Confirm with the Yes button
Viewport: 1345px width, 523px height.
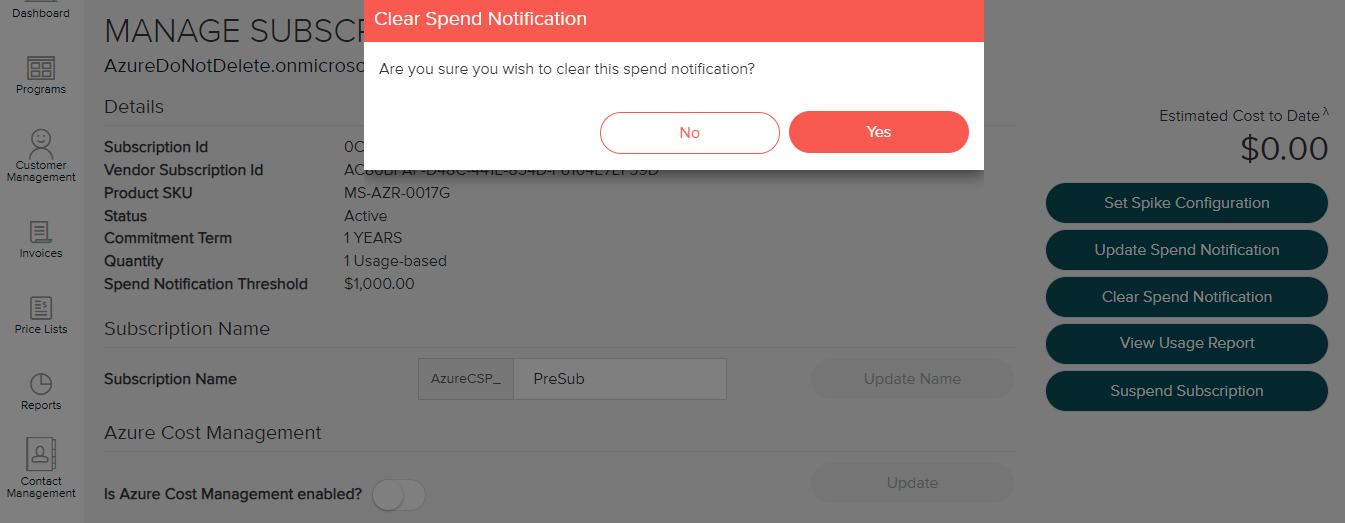878,132
